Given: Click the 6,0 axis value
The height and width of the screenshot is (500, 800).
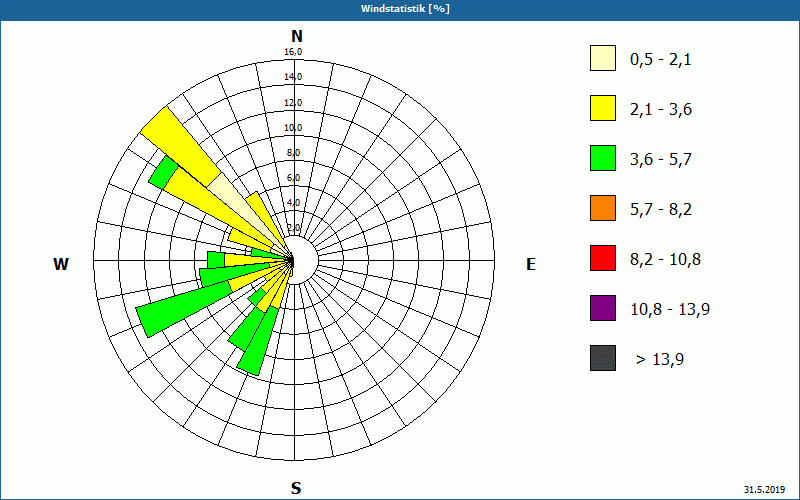Looking at the screenshot, I should (294, 178).
